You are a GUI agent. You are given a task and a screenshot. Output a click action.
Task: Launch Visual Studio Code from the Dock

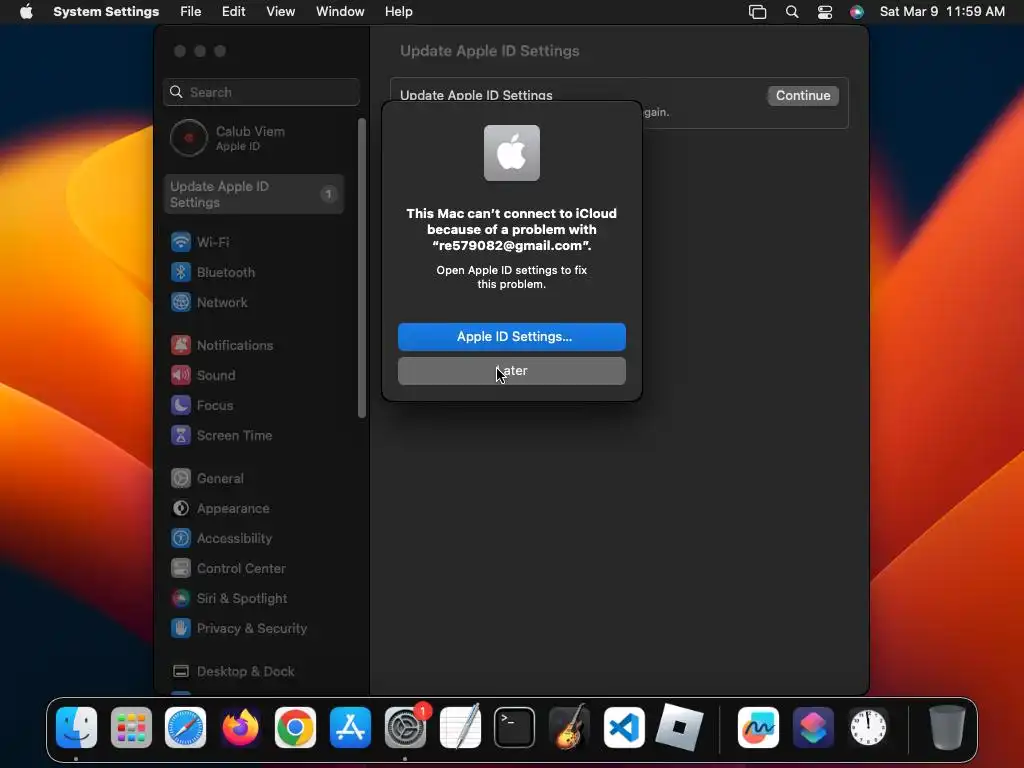tap(624, 727)
